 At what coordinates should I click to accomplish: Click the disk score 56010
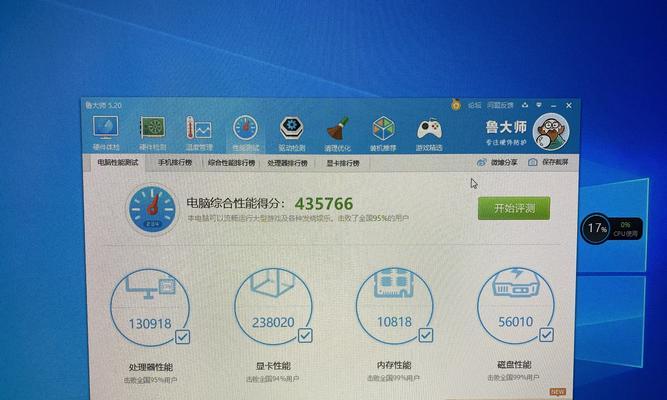point(516,322)
